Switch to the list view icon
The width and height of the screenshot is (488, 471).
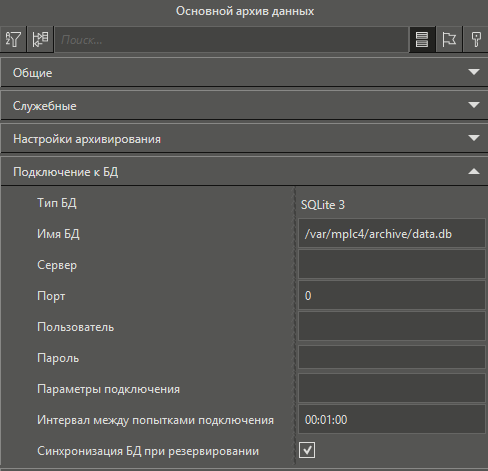(422, 39)
